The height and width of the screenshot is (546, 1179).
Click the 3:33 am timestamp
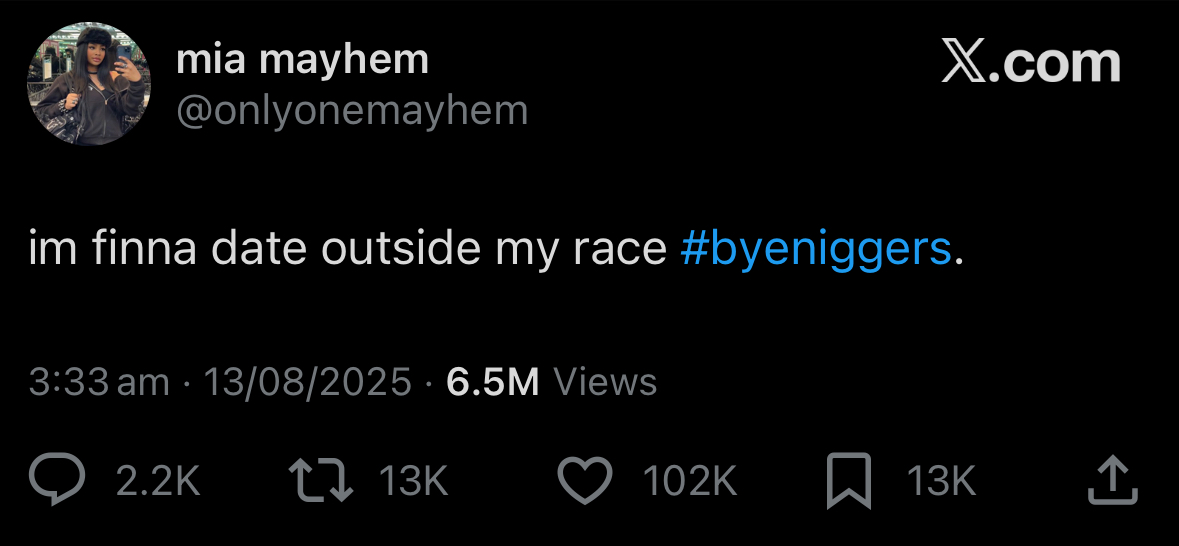[x=99, y=381]
